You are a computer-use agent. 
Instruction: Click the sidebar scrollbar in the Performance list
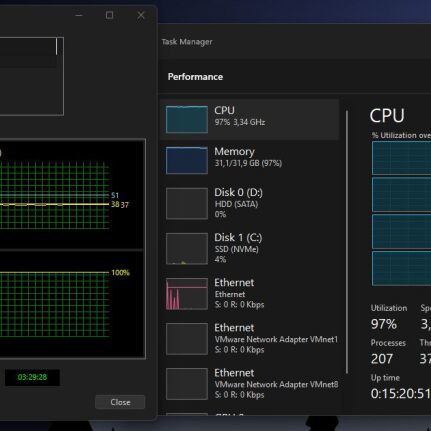click(x=347, y=242)
